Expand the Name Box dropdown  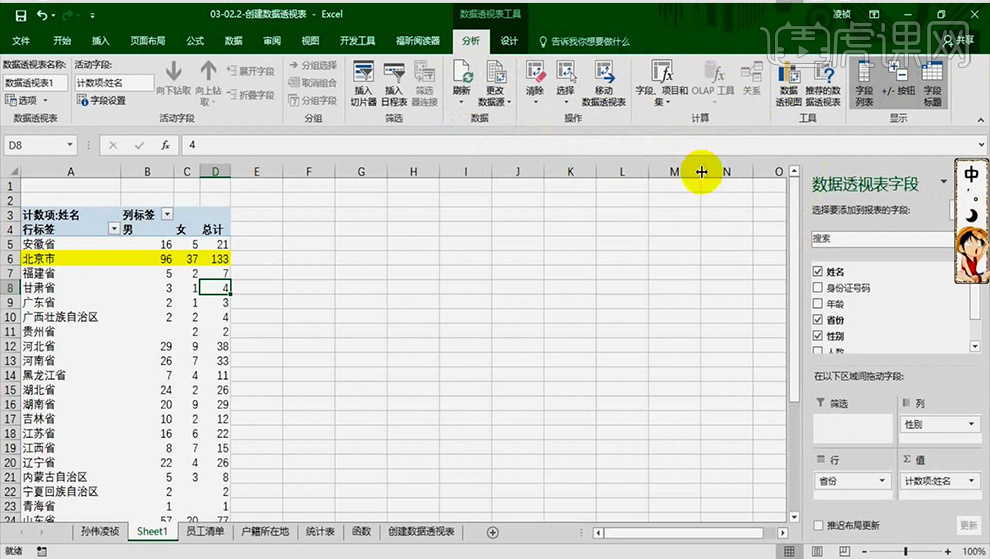pos(69,145)
